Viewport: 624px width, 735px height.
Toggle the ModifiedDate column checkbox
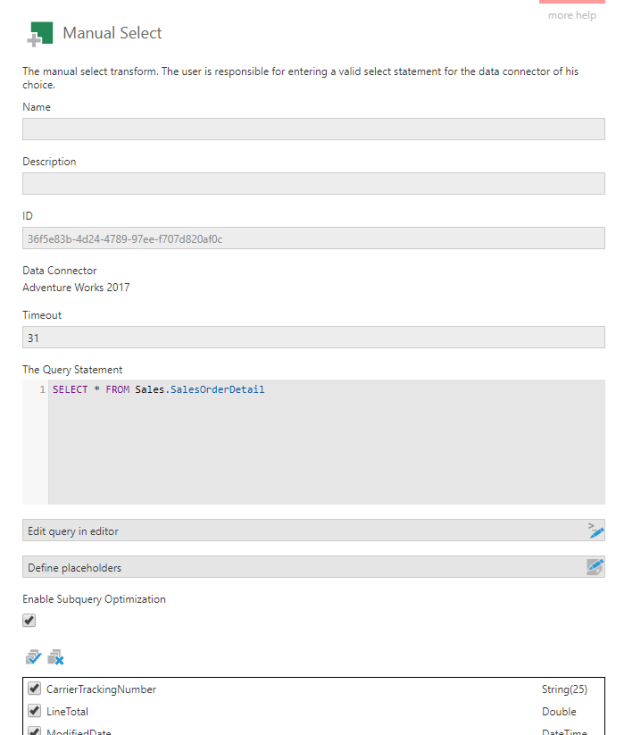35,731
